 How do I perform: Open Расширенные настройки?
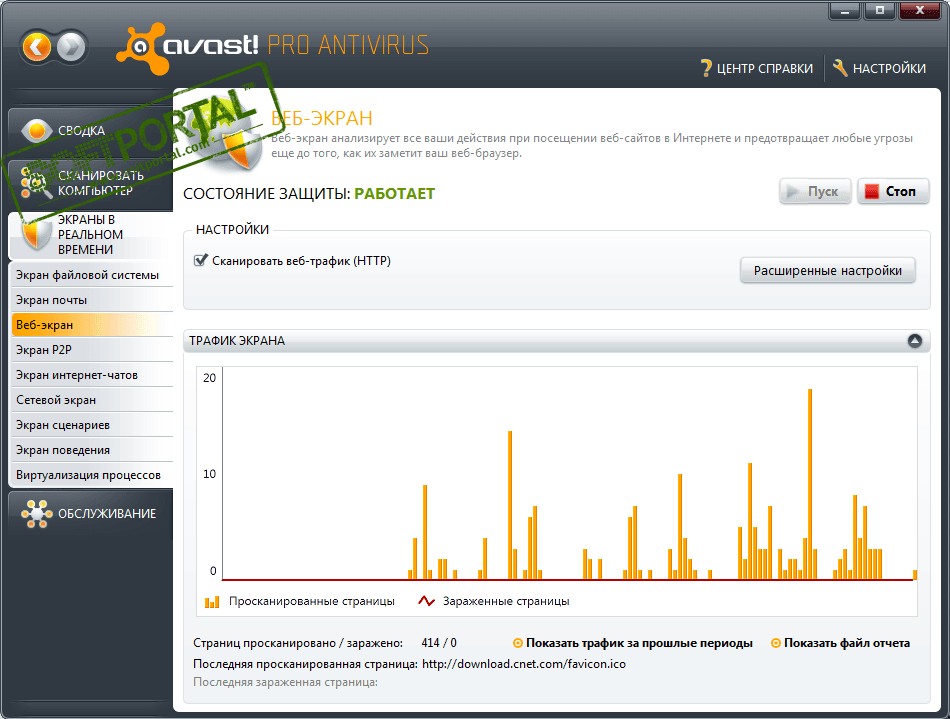click(828, 270)
